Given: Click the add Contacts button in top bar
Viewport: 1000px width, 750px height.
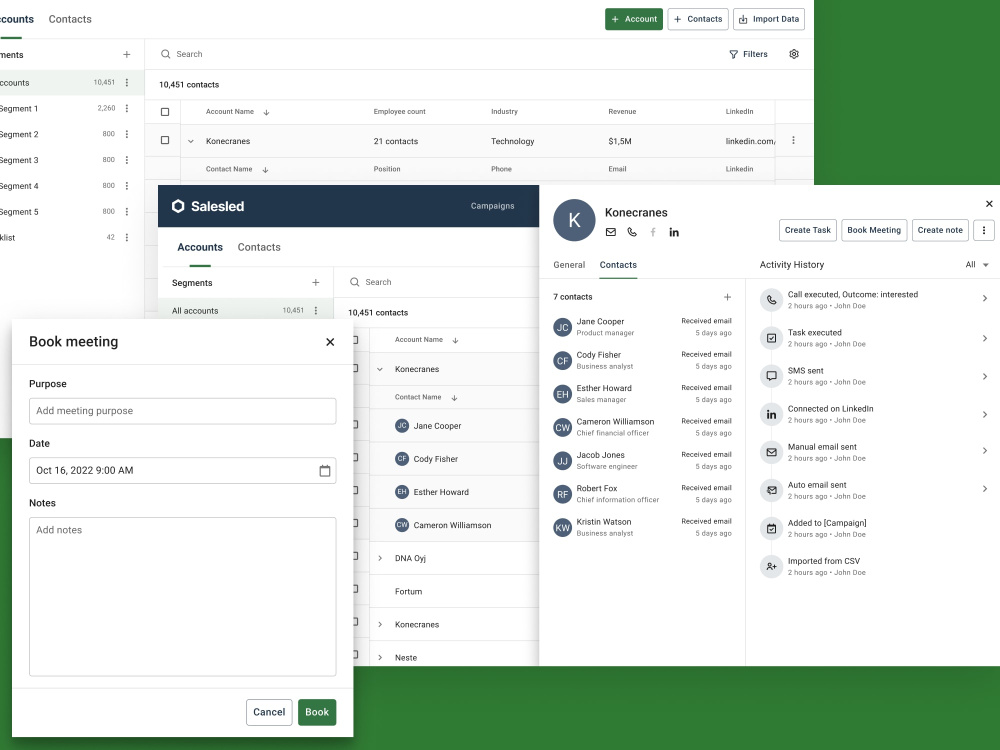Looking at the screenshot, I should 698,19.
